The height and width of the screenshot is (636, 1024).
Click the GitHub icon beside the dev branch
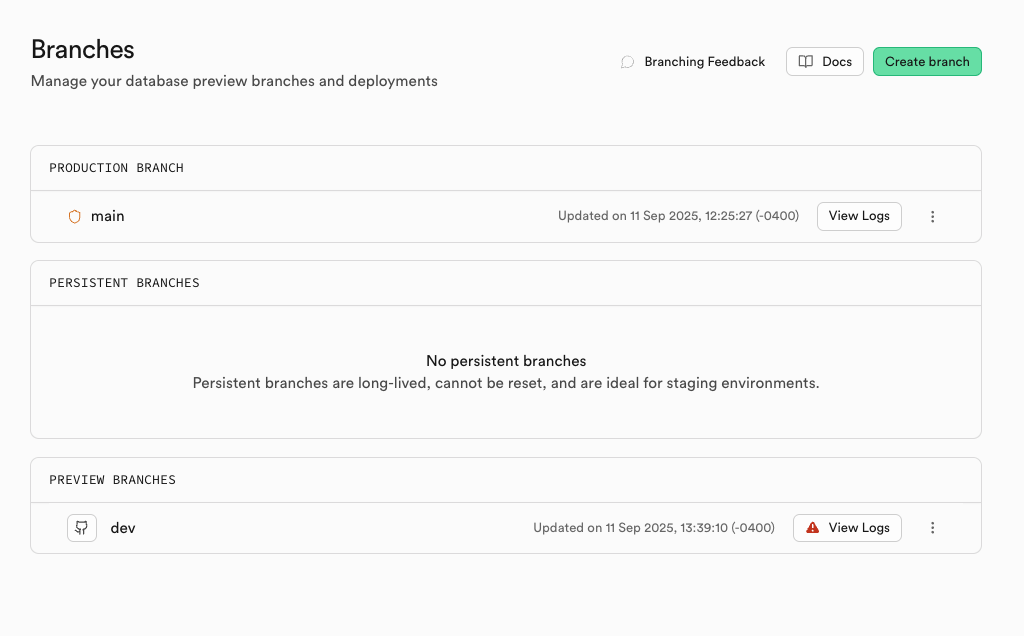(x=82, y=528)
